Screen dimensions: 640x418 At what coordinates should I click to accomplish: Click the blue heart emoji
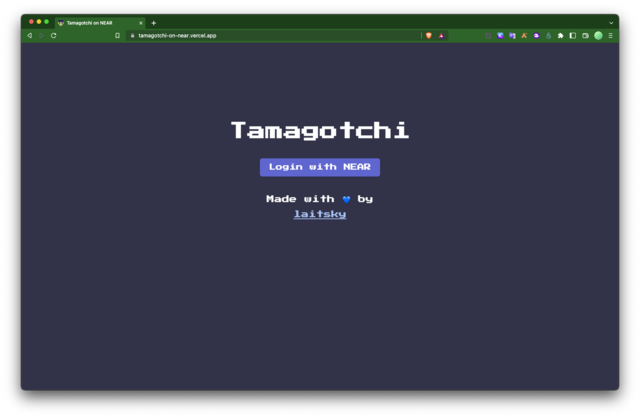click(346, 199)
